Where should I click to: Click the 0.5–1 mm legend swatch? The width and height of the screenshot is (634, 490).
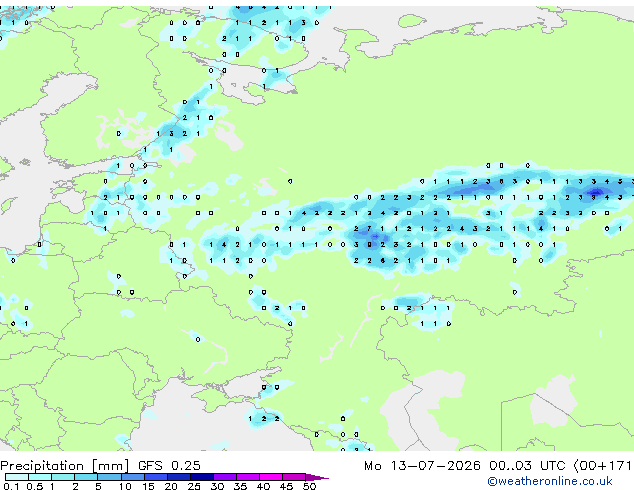(40, 477)
